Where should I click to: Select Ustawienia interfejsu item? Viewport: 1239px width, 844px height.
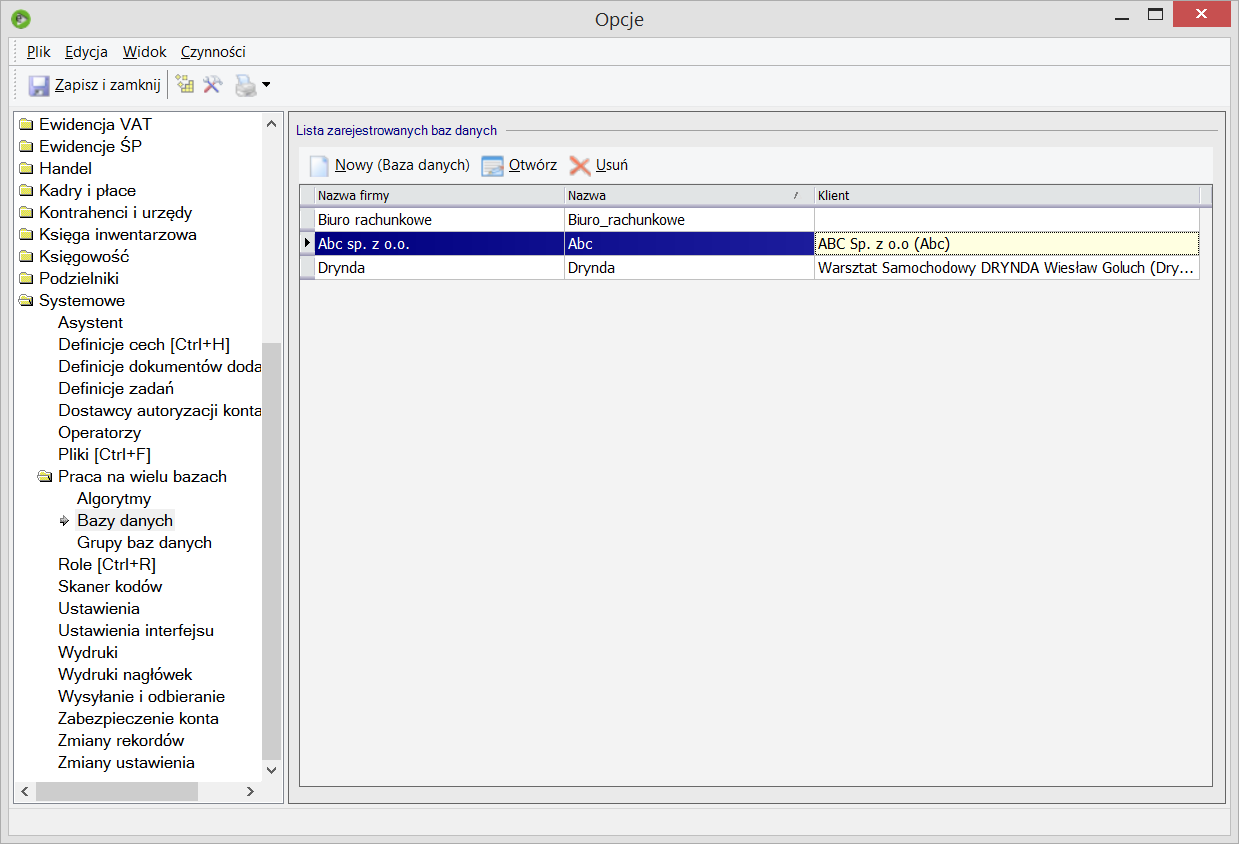136,631
